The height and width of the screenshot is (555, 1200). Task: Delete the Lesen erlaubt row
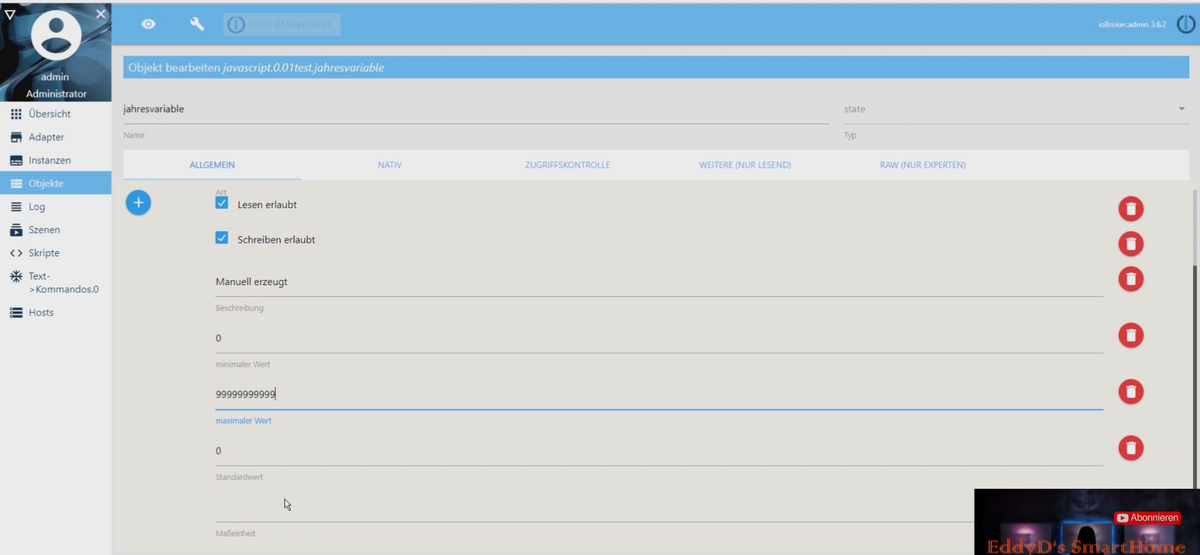[1131, 209]
